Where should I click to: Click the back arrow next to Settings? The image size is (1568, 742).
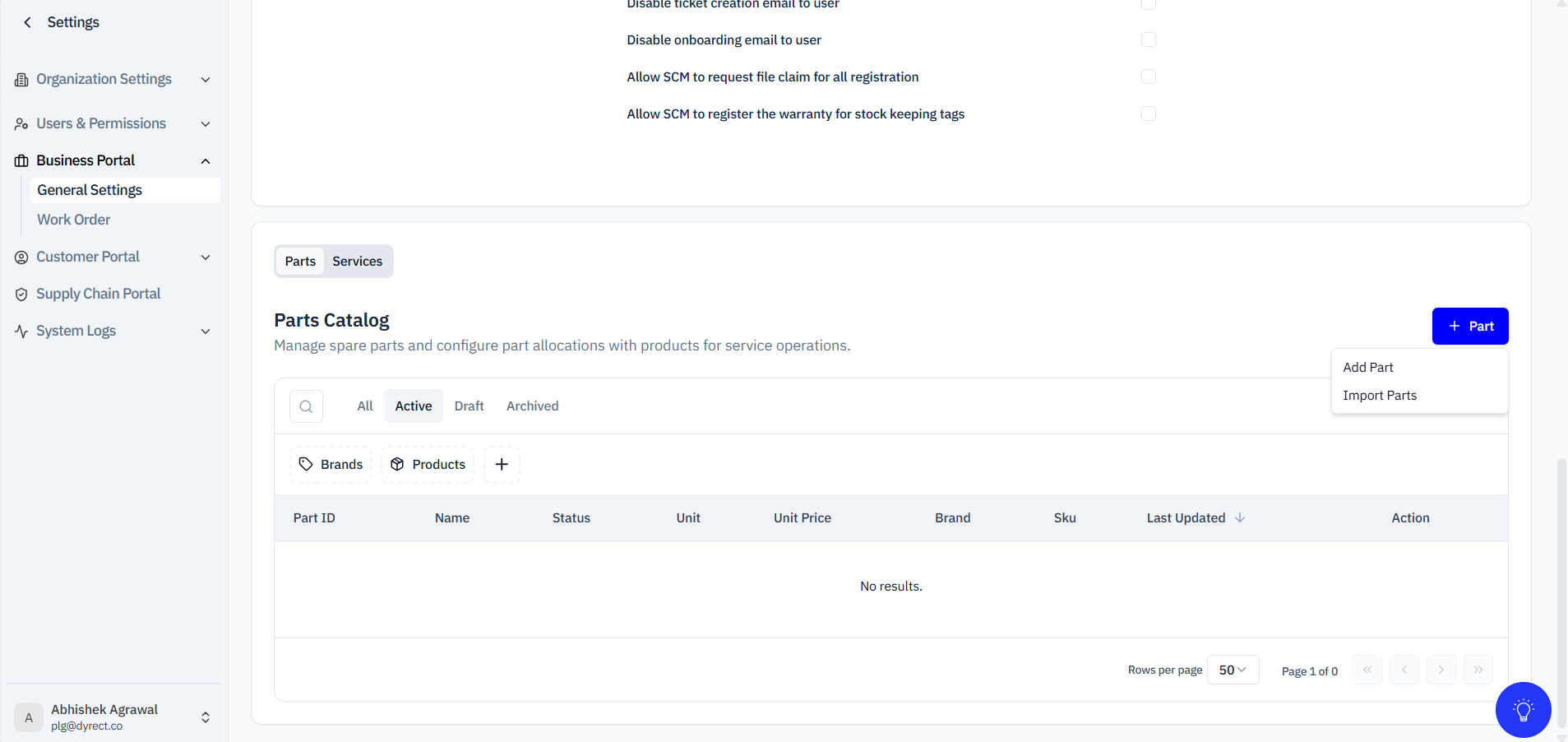pos(28,22)
